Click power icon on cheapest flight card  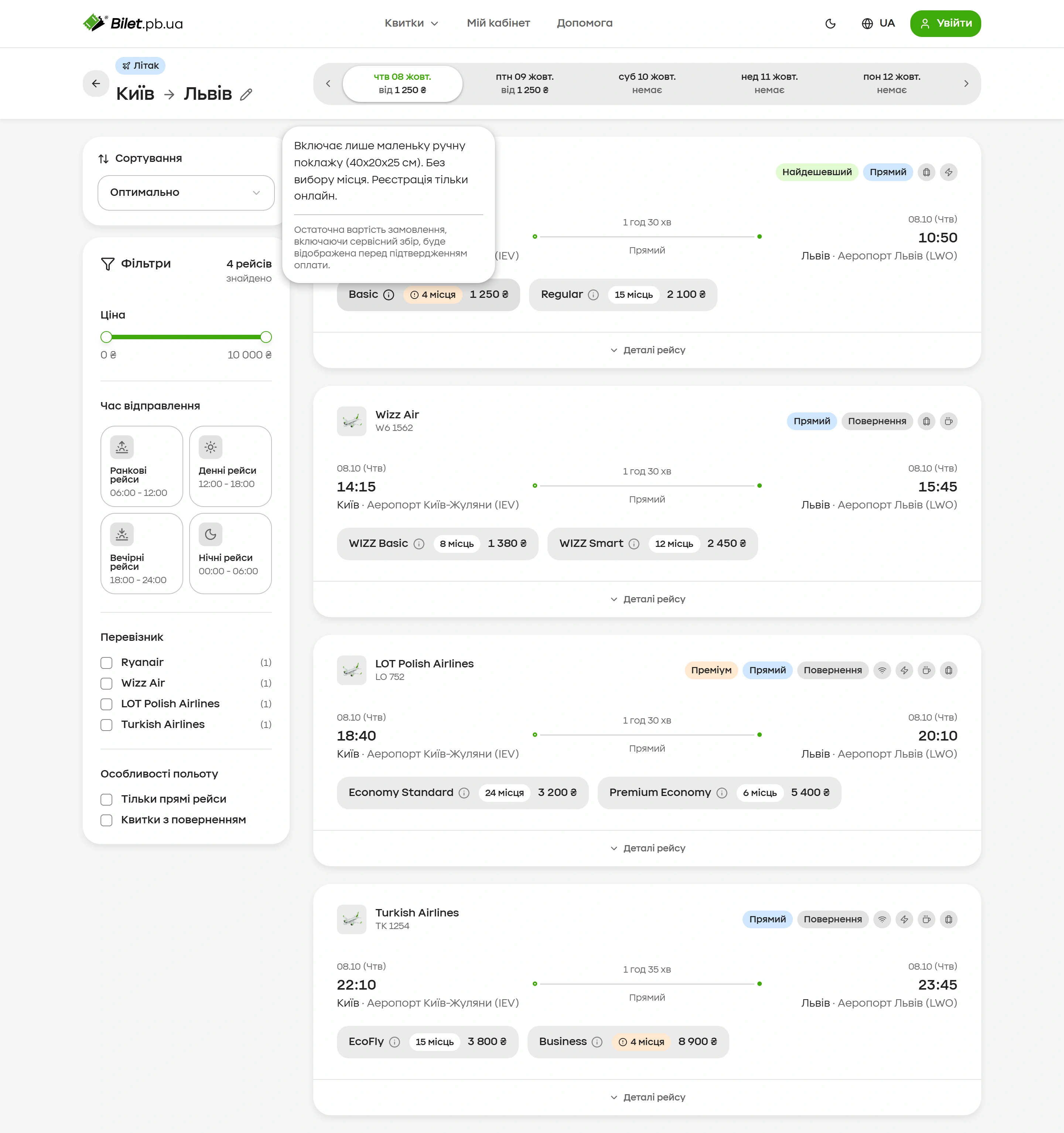click(x=949, y=172)
